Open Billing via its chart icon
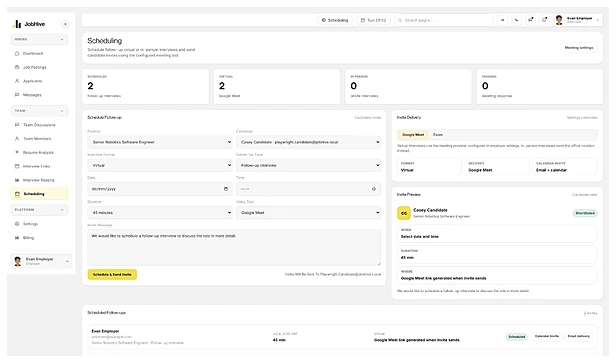This screenshot has height=363, width=616. pos(17,238)
